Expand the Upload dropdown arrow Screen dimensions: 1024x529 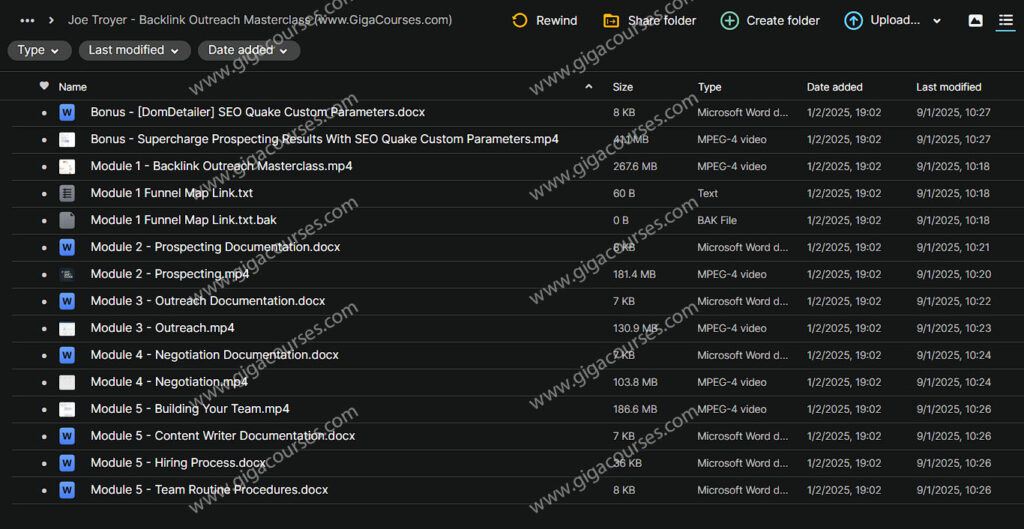click(937, 21)
